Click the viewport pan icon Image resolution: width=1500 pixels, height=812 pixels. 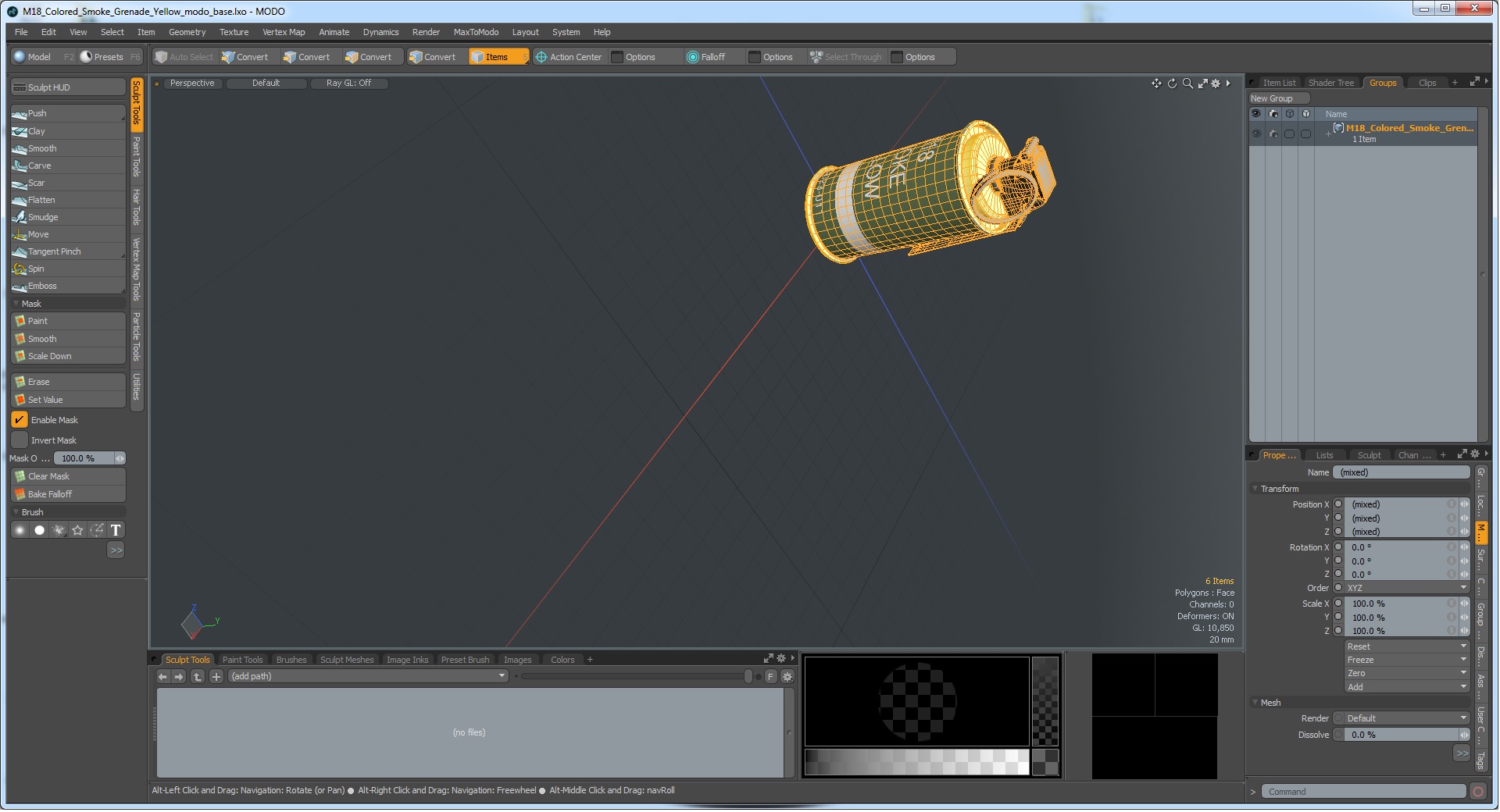click(1156, 84)
